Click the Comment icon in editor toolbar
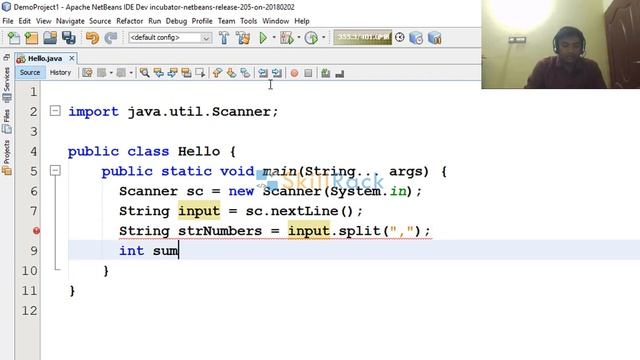The image size is (640, 360). tap(325, 73)
